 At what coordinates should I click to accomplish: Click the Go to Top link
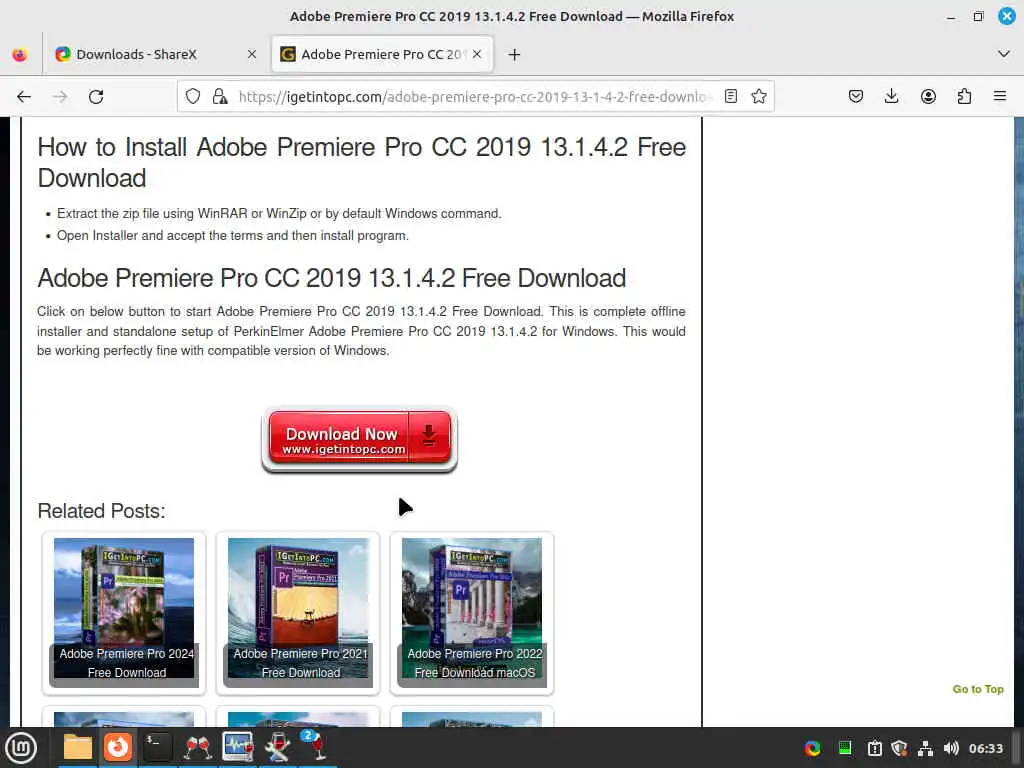(x=978, y=689)
